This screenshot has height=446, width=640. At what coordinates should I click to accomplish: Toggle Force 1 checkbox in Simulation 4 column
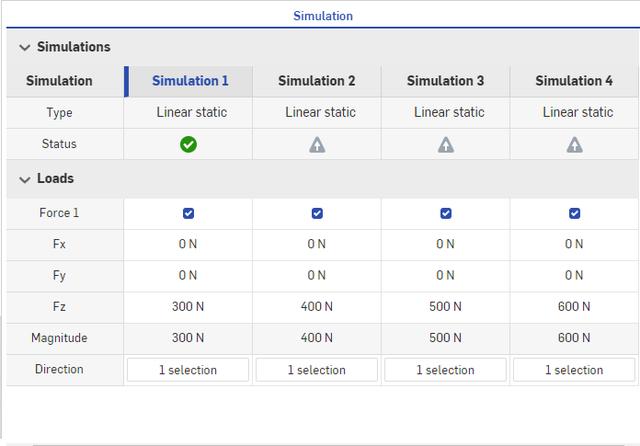[574, 213]
